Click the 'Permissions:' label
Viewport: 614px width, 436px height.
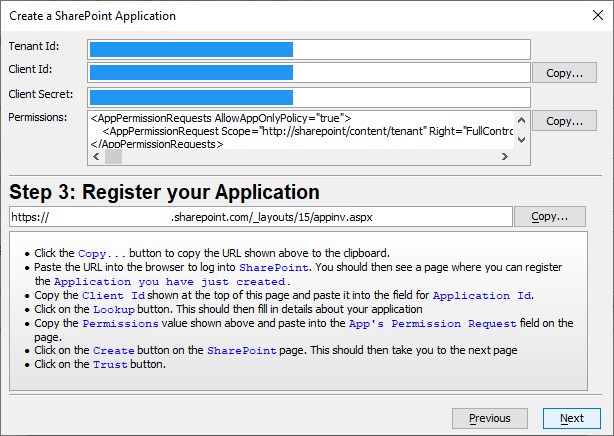38,117
